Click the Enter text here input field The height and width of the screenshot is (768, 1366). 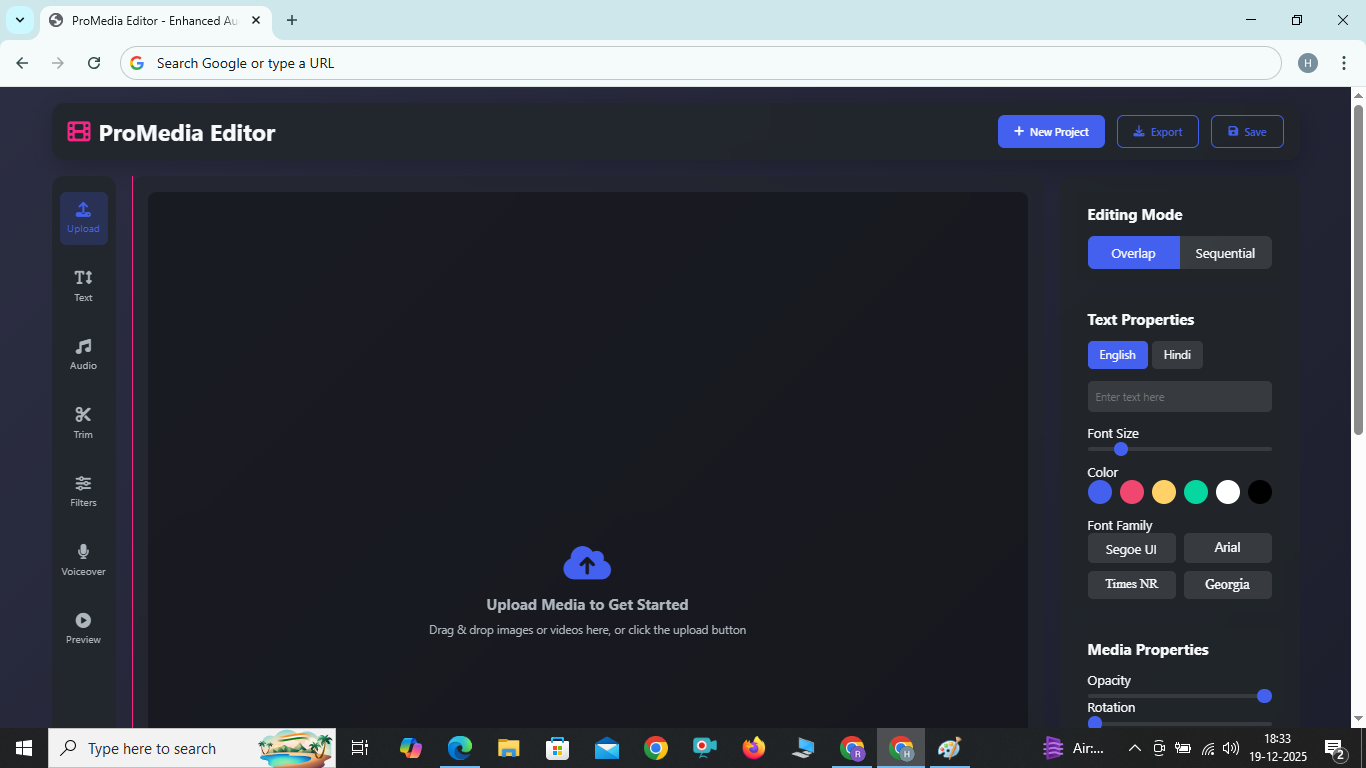[x=1179, y=396]
